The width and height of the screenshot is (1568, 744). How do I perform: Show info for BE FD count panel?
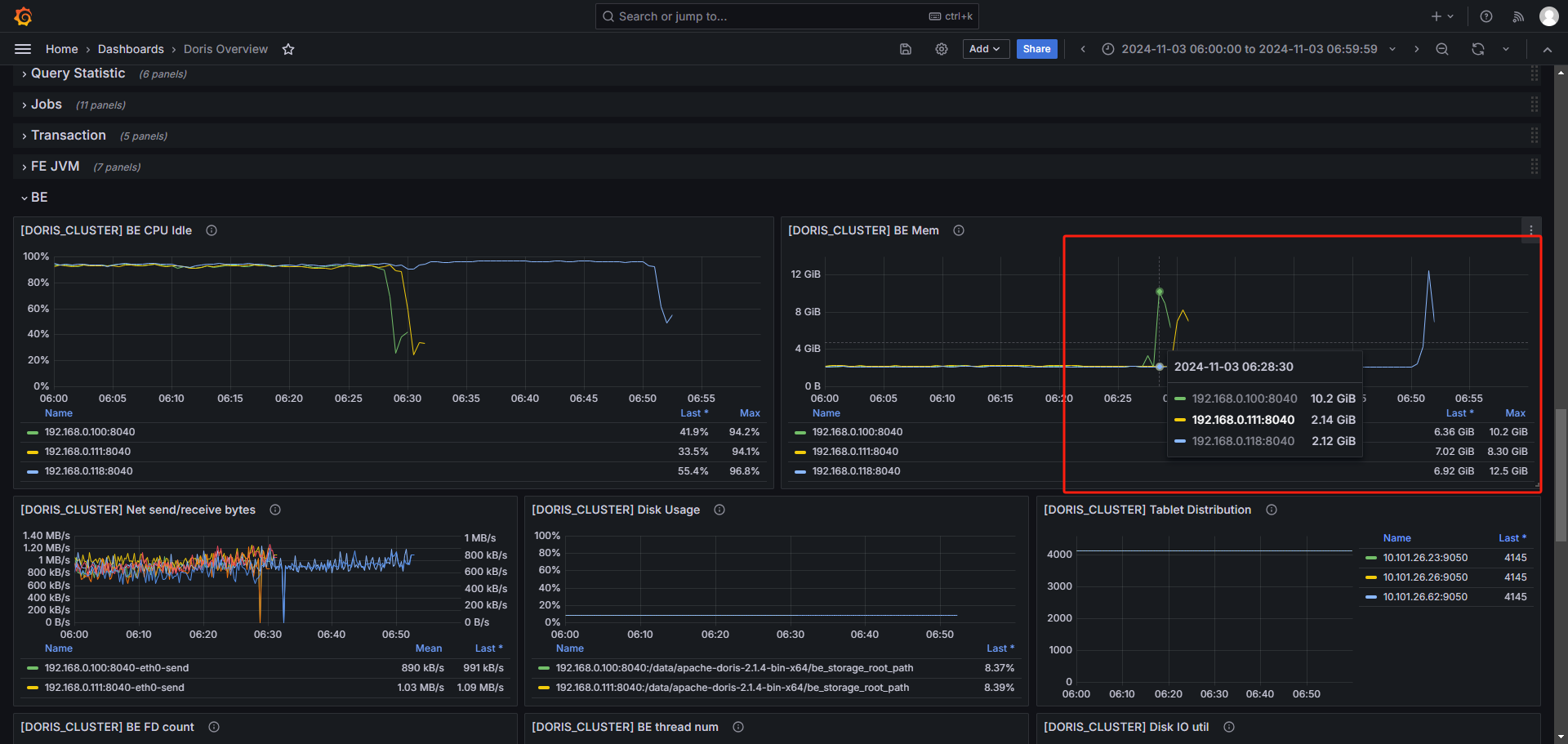click(214, 727)
